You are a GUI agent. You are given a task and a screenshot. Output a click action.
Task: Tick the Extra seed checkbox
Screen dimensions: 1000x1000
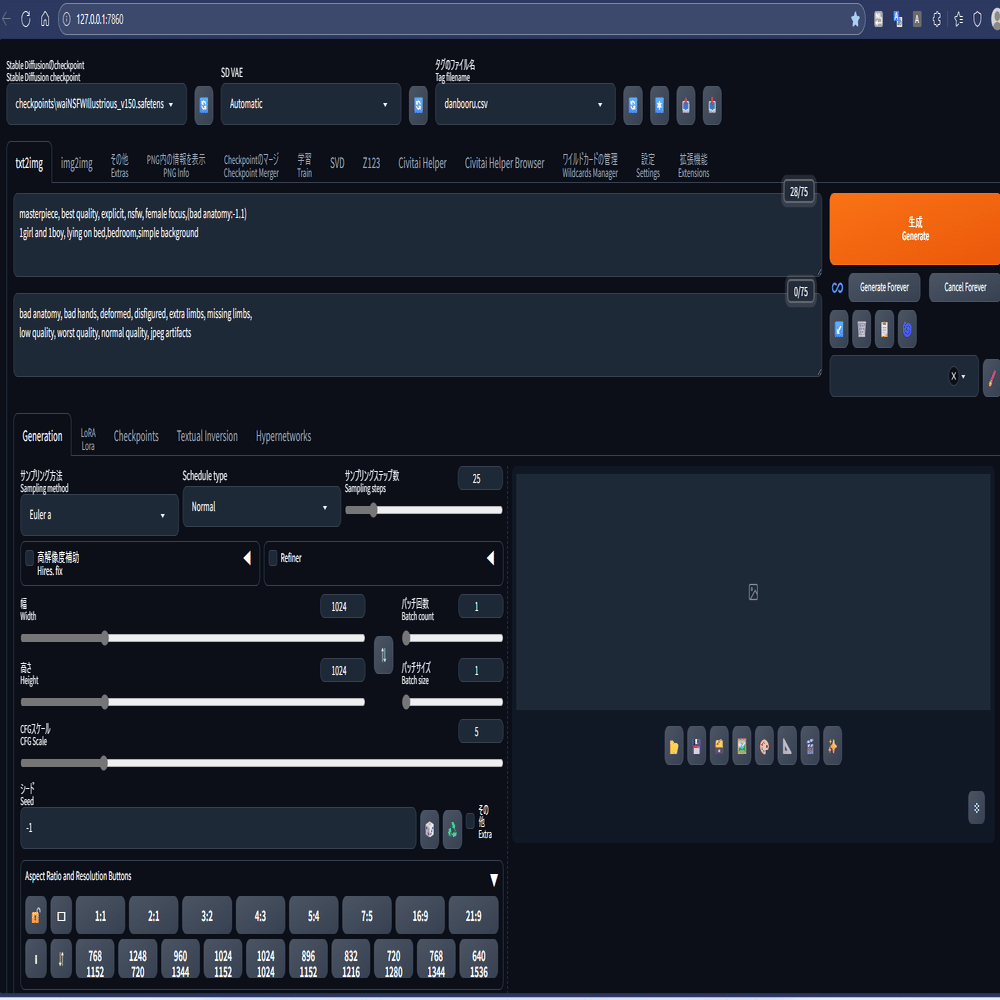[470, 821]
